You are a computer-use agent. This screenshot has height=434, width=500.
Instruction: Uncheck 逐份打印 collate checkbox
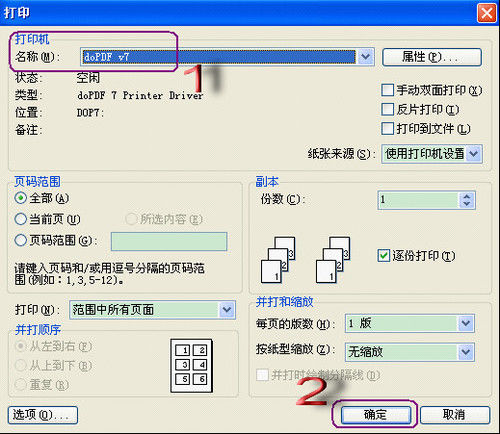click(384, 256)
